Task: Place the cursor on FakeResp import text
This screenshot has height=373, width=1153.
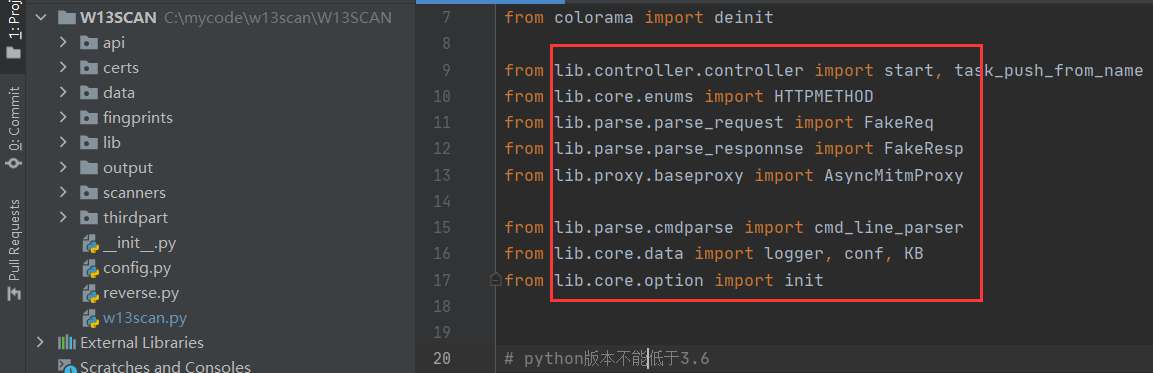Action: coord(922,149)
